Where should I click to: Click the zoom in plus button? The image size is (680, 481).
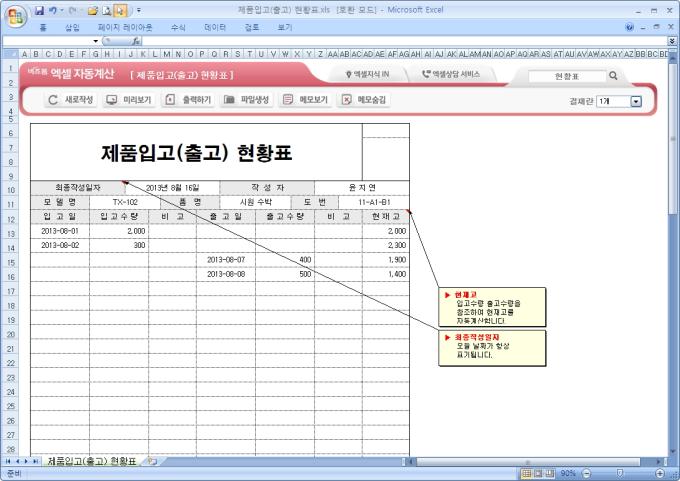[x=660, y=473]
